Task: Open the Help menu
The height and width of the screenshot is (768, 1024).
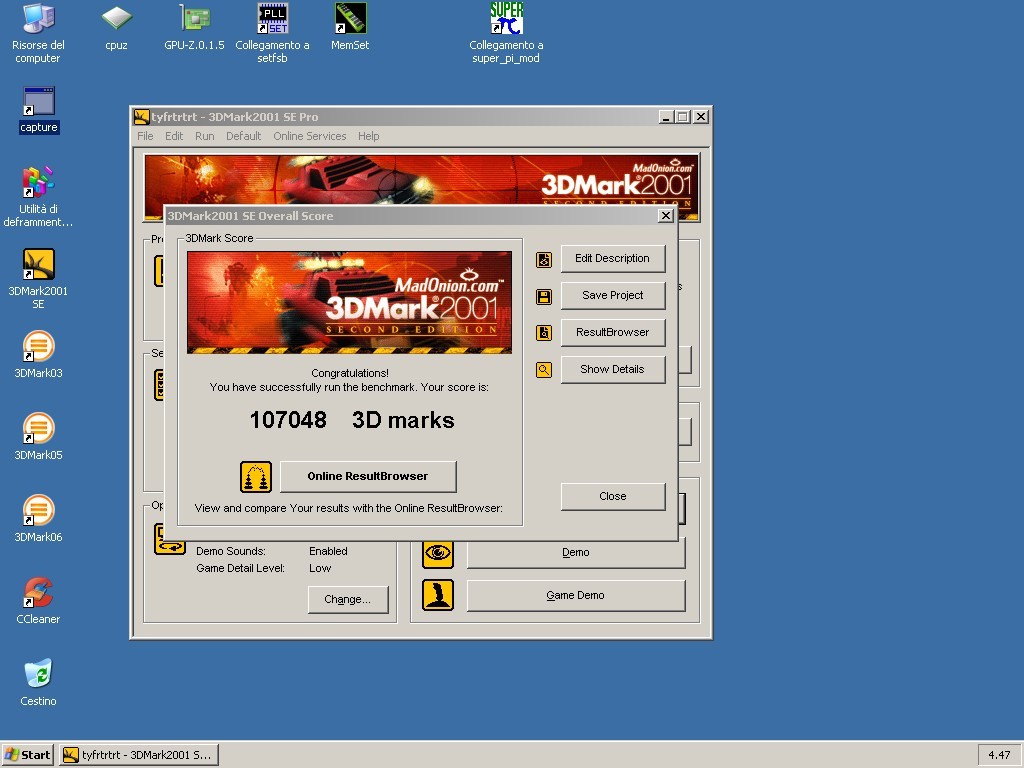Action: [368, 136]
